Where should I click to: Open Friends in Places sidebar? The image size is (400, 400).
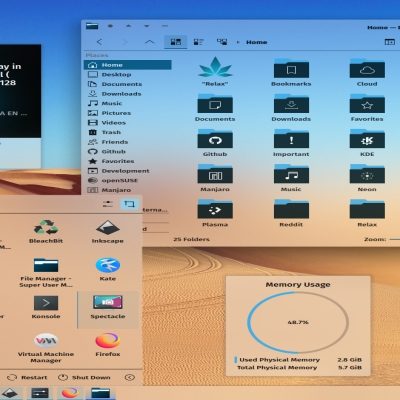[x=128, y=142]
